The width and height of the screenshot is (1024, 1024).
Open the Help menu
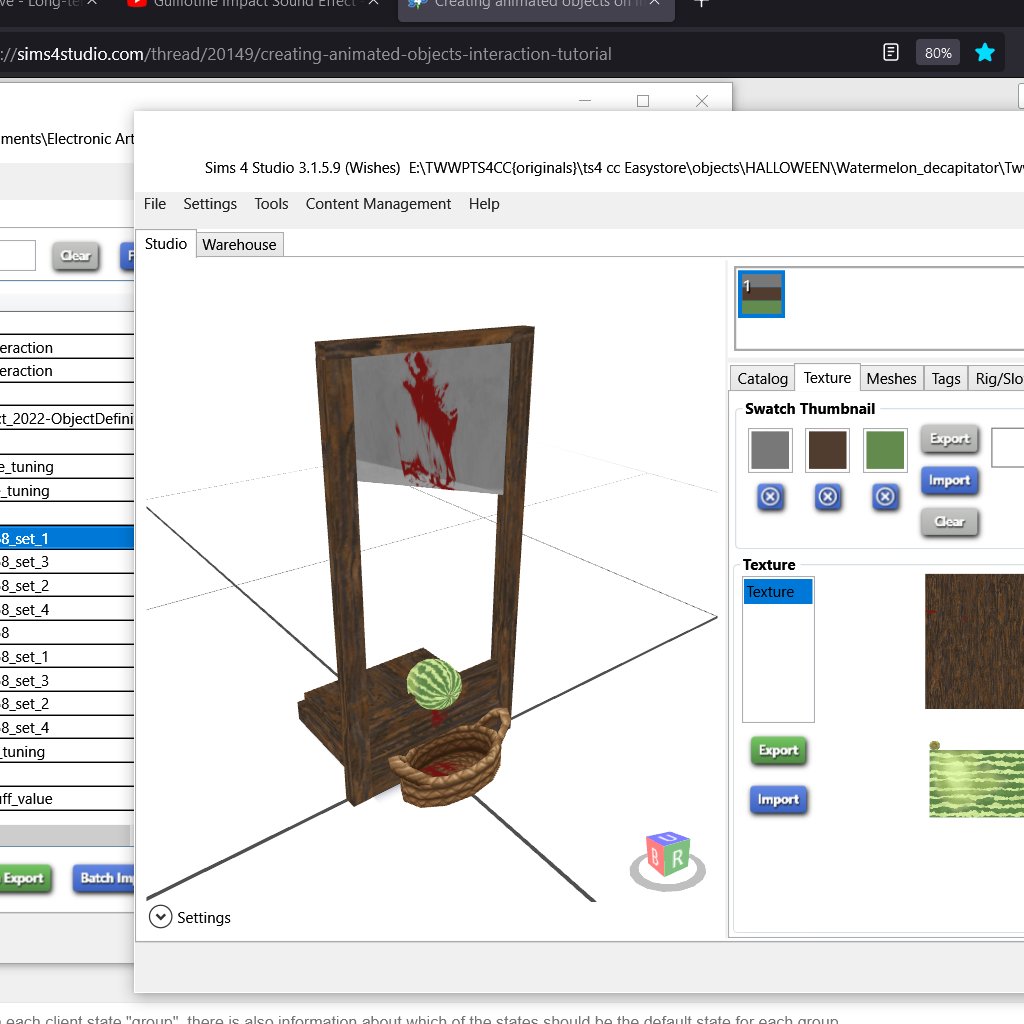click(484, 204)
